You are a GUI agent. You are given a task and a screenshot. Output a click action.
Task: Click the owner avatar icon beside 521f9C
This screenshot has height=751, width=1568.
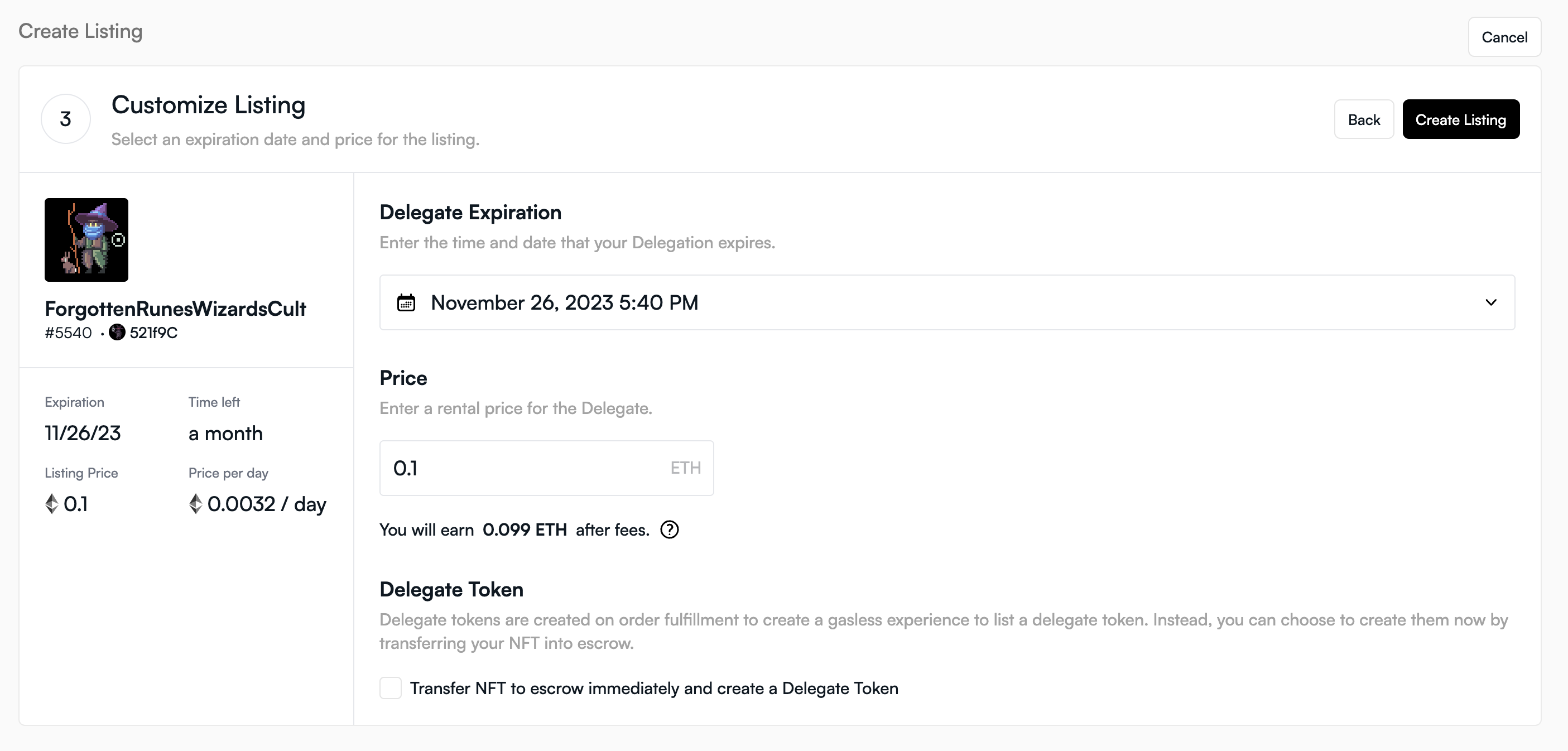coord(117,333)
